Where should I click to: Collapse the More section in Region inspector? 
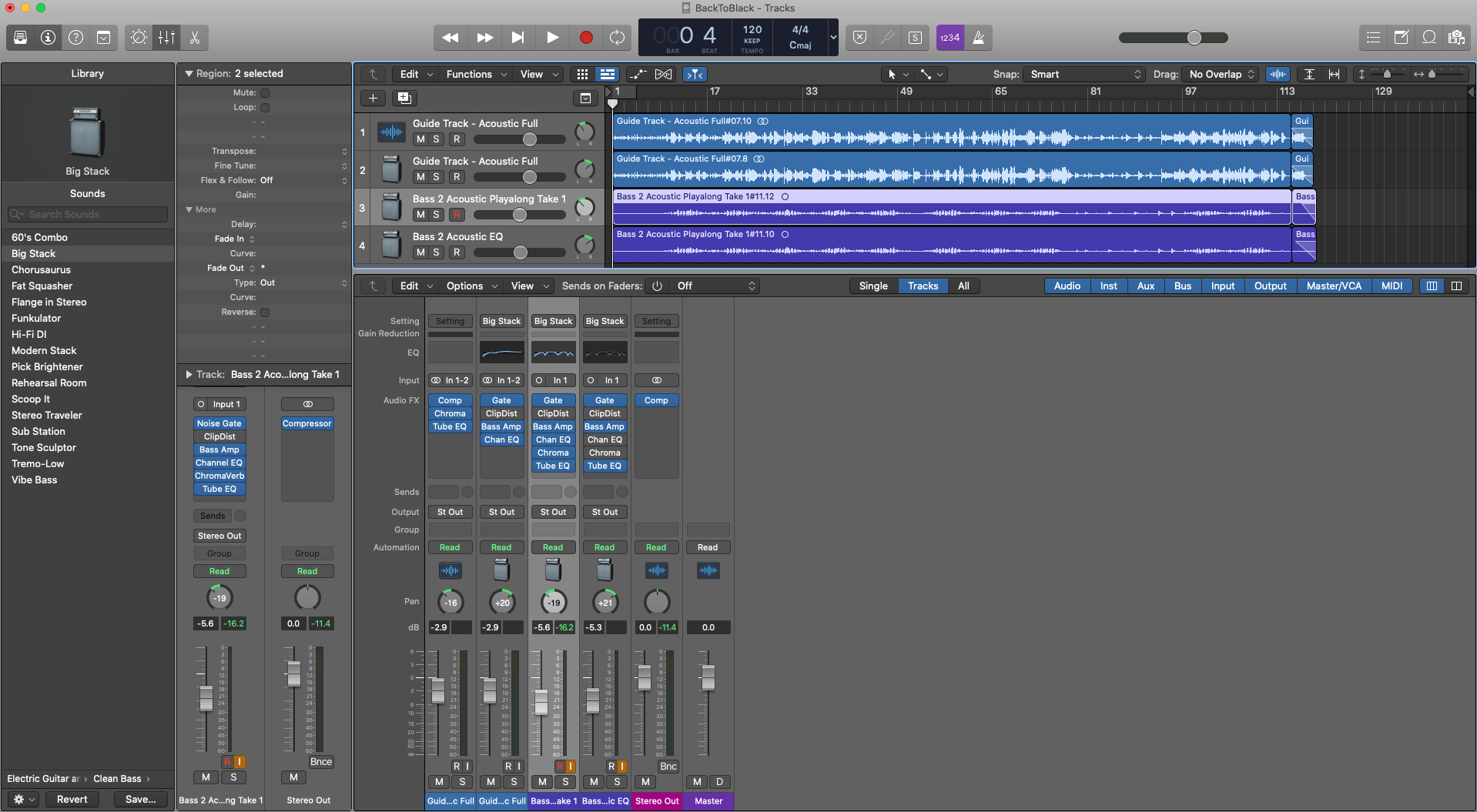189,209
